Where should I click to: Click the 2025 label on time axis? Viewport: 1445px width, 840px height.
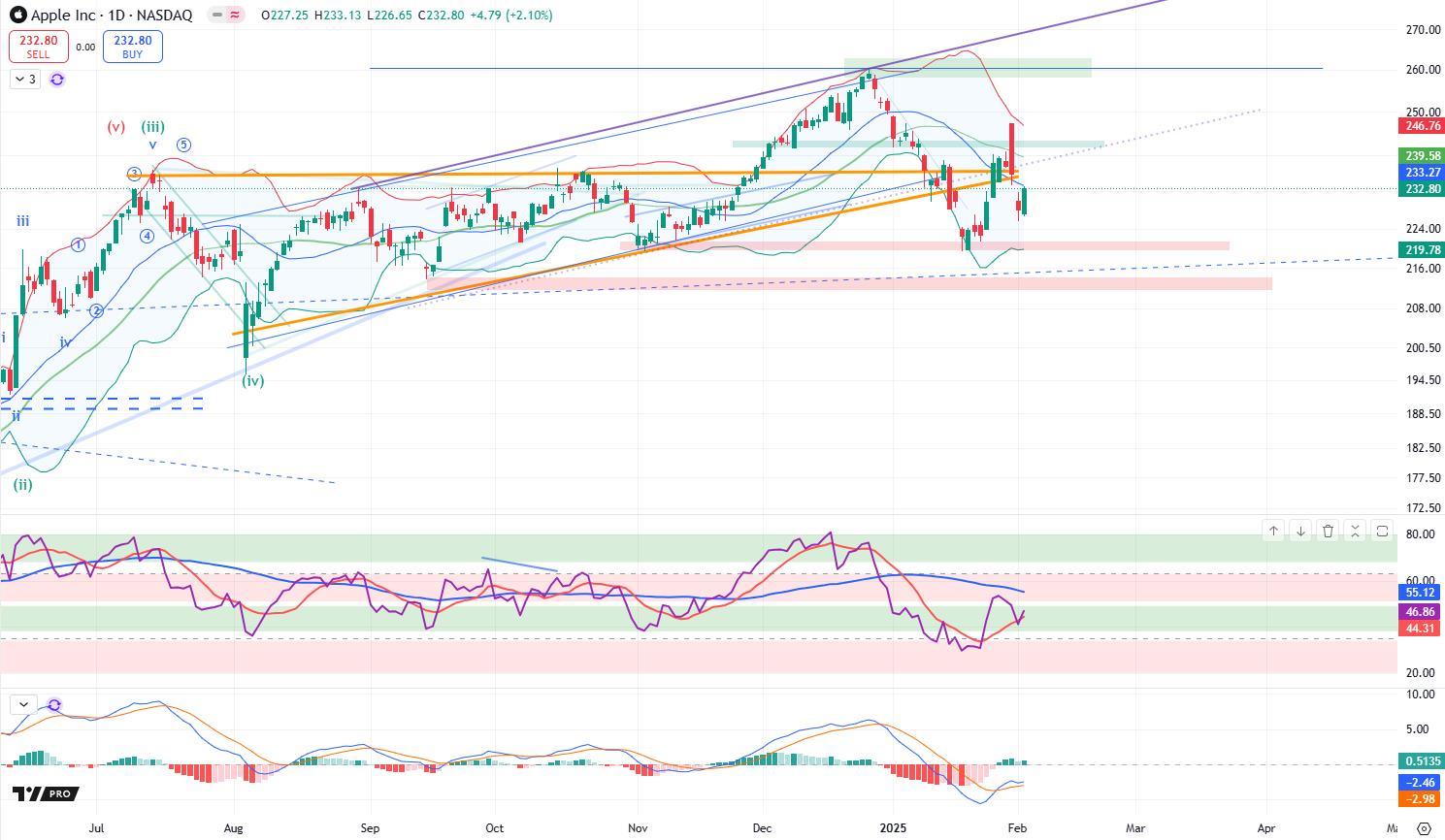[x=893, y=828]
